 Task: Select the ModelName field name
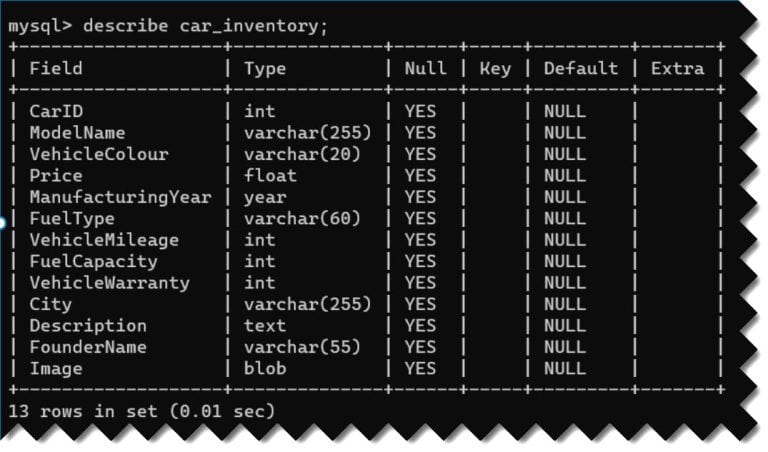pyautogui.click(x=77, y=133)
